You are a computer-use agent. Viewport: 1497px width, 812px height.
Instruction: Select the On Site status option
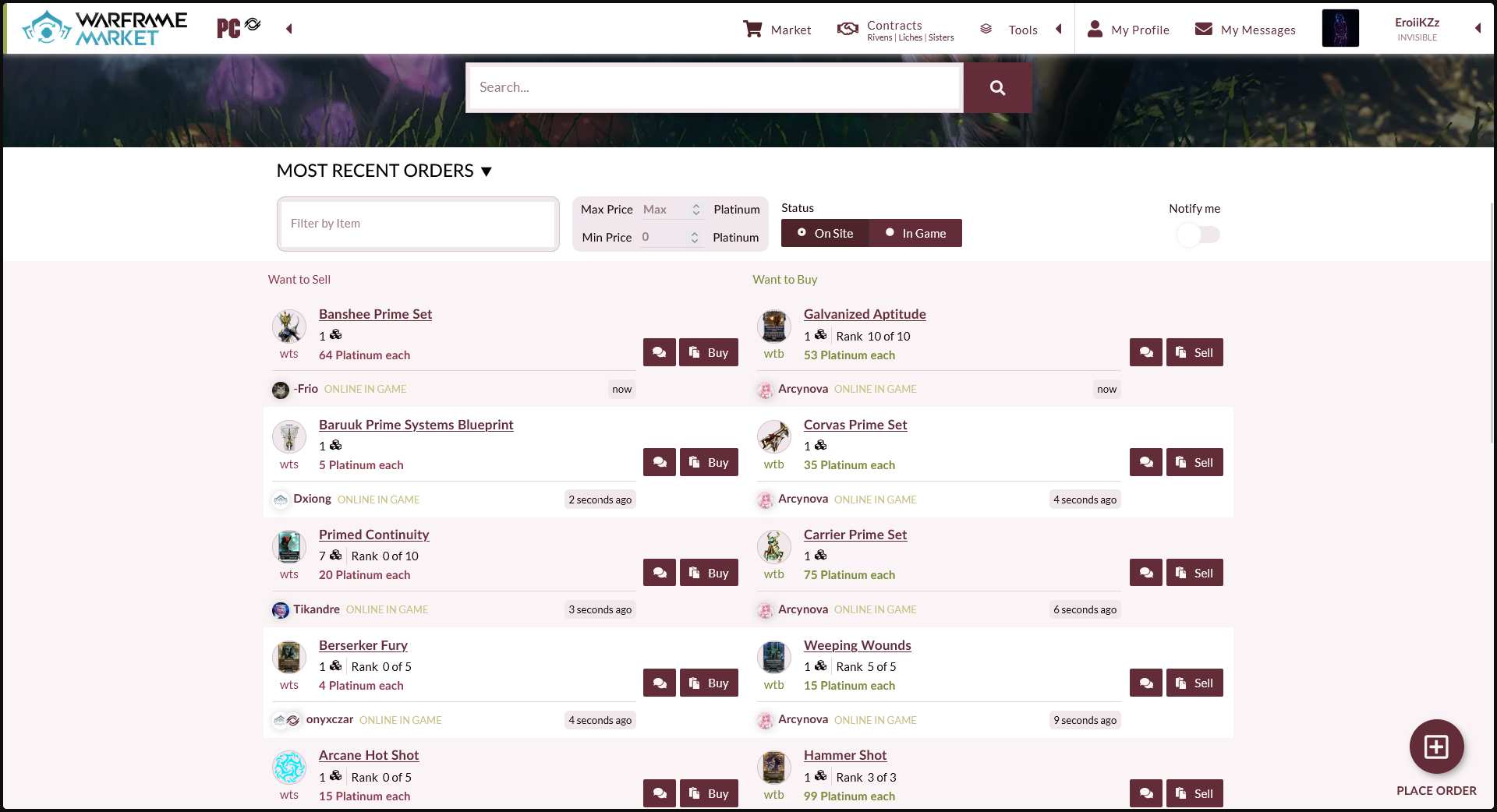[825, 233]
